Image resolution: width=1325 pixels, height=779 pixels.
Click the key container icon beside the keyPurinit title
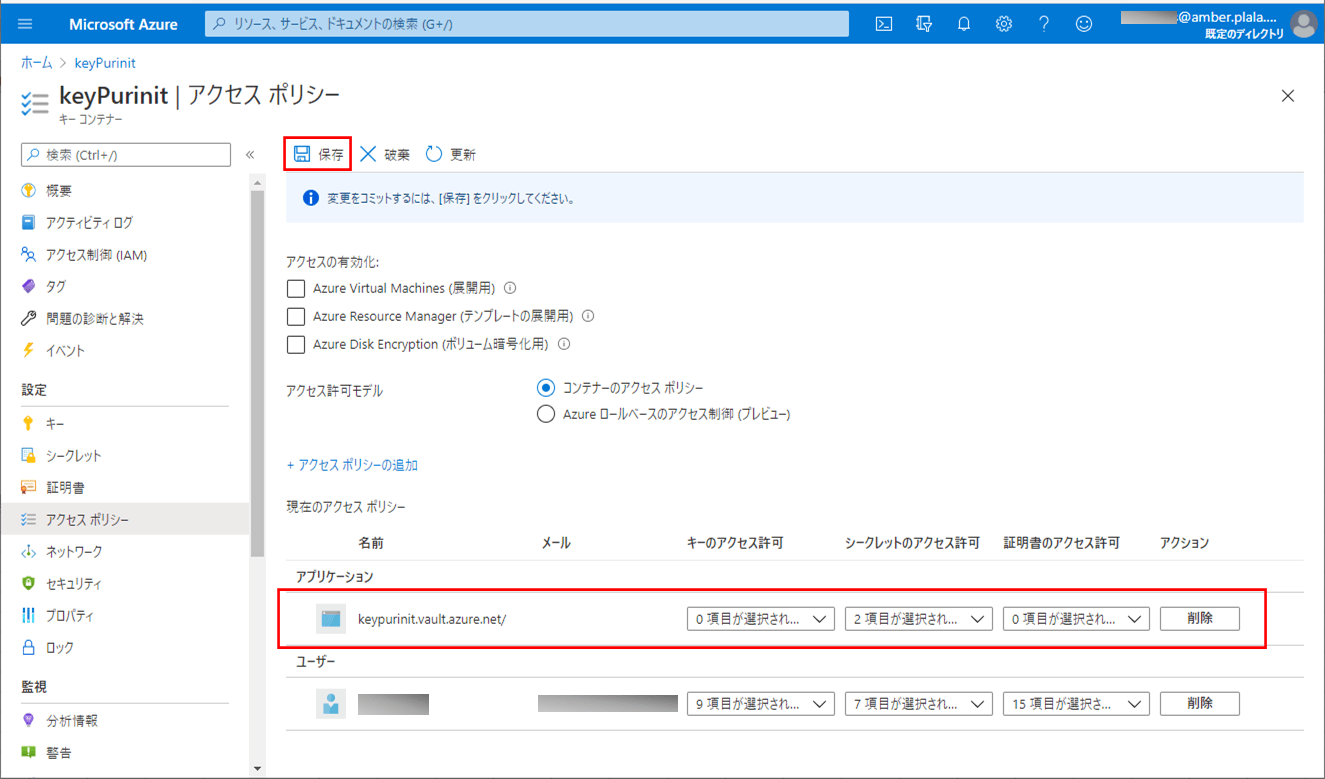coord(34,102)
